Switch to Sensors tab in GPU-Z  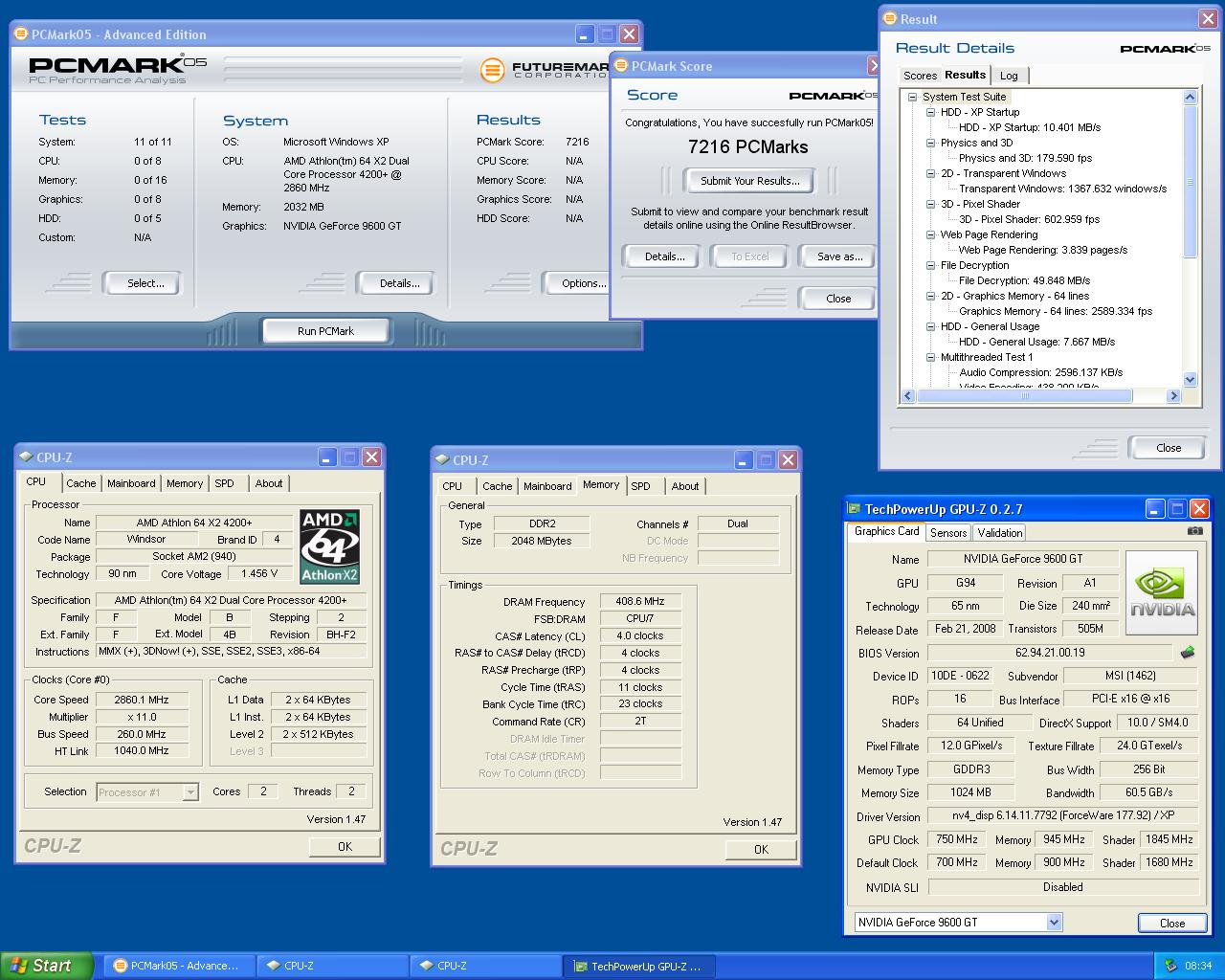[947, 533]
